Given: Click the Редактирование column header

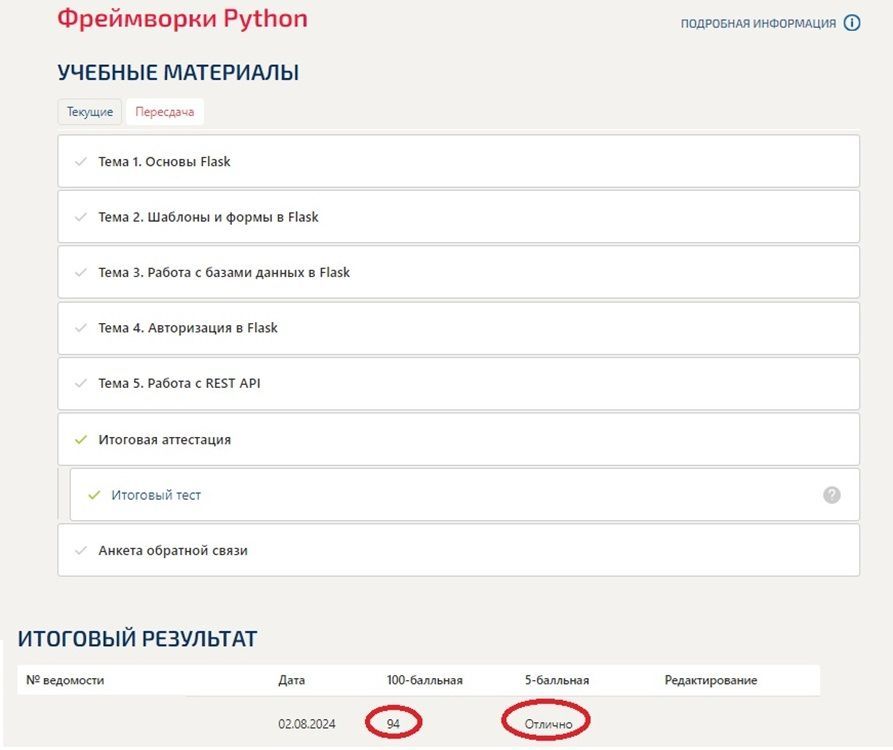Looking at the screenshot, I should 711,680.
